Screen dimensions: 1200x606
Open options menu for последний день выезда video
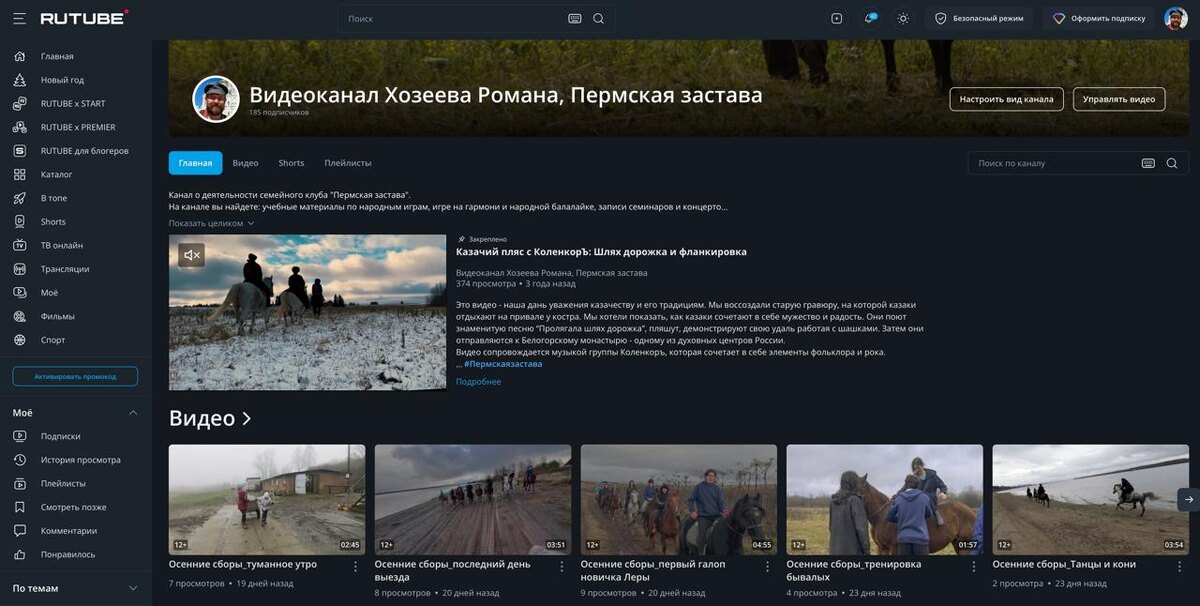[x=561, y=566]
